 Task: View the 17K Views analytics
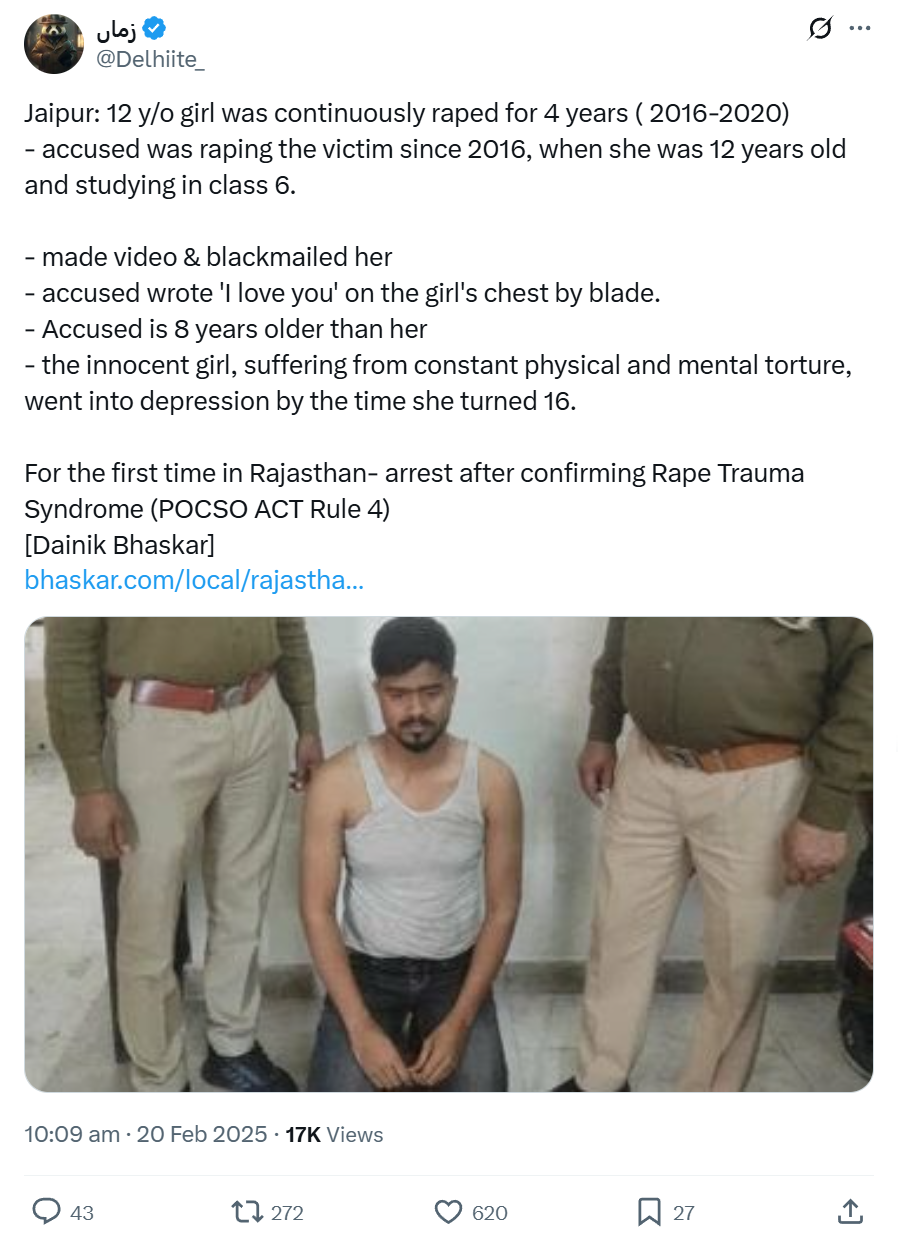334,1134
